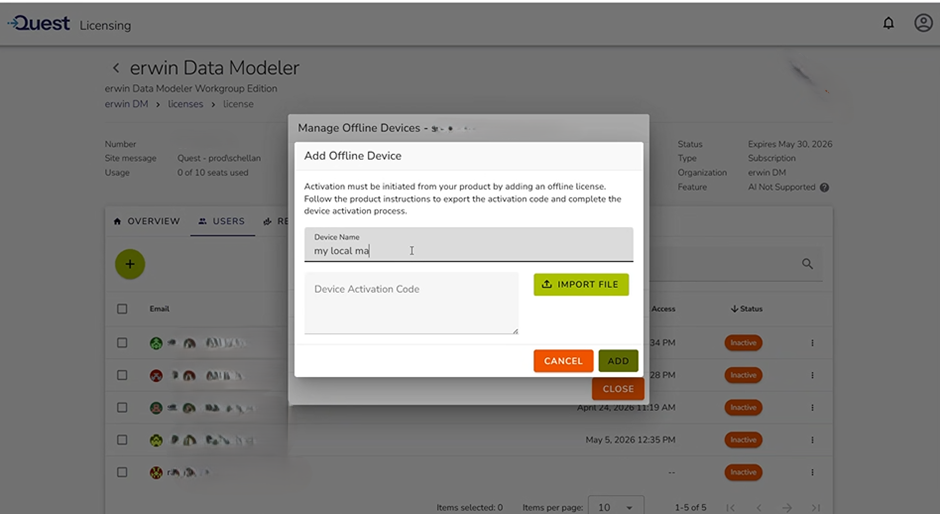This screenshot has width=940, height=514.
Task: Jump to the first page
Action: pos(731,507)
